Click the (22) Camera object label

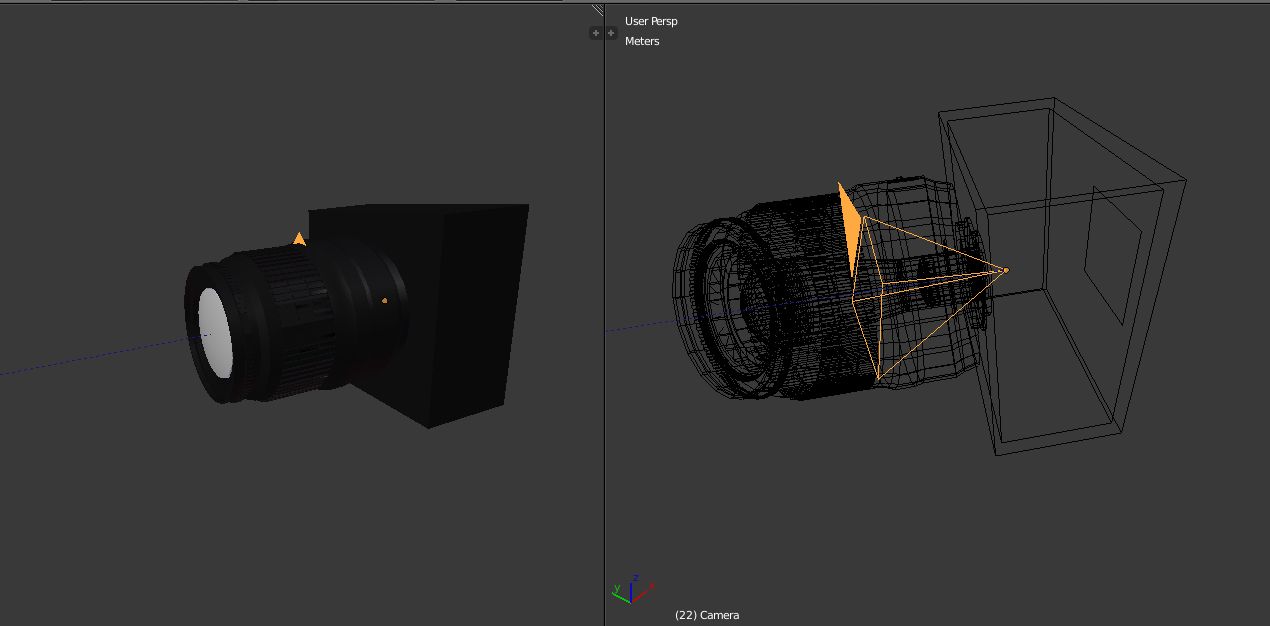coord(707,615)
